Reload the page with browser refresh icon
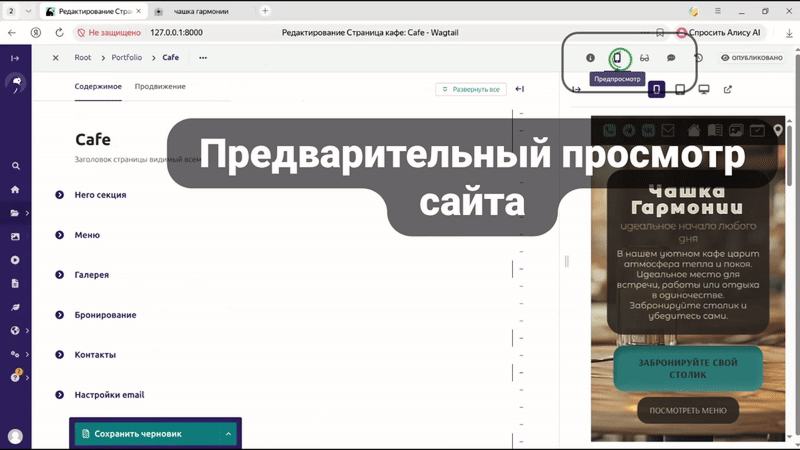This screenshot has height=450, width=800. 59,33
